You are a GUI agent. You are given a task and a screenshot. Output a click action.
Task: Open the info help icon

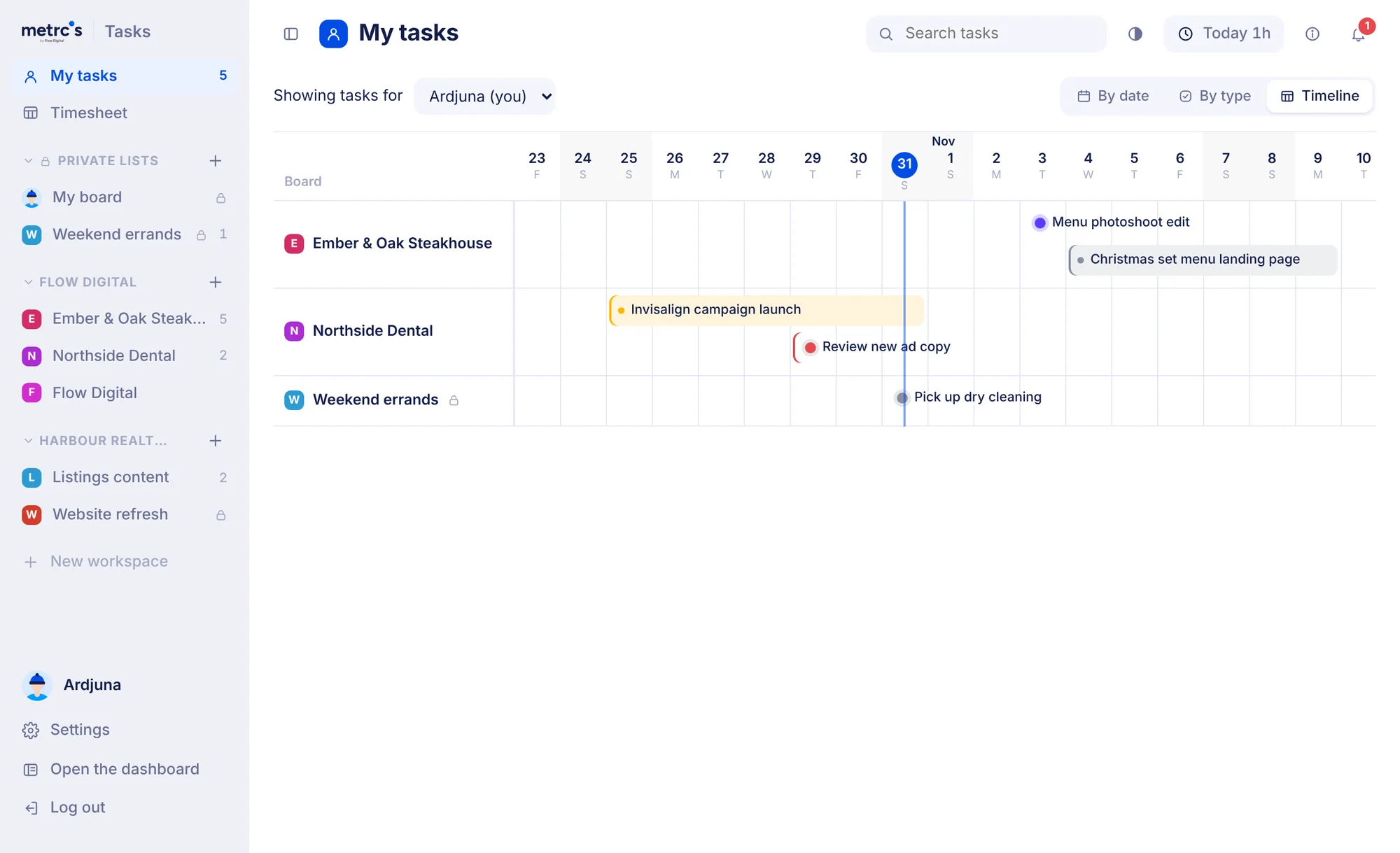1312,34
